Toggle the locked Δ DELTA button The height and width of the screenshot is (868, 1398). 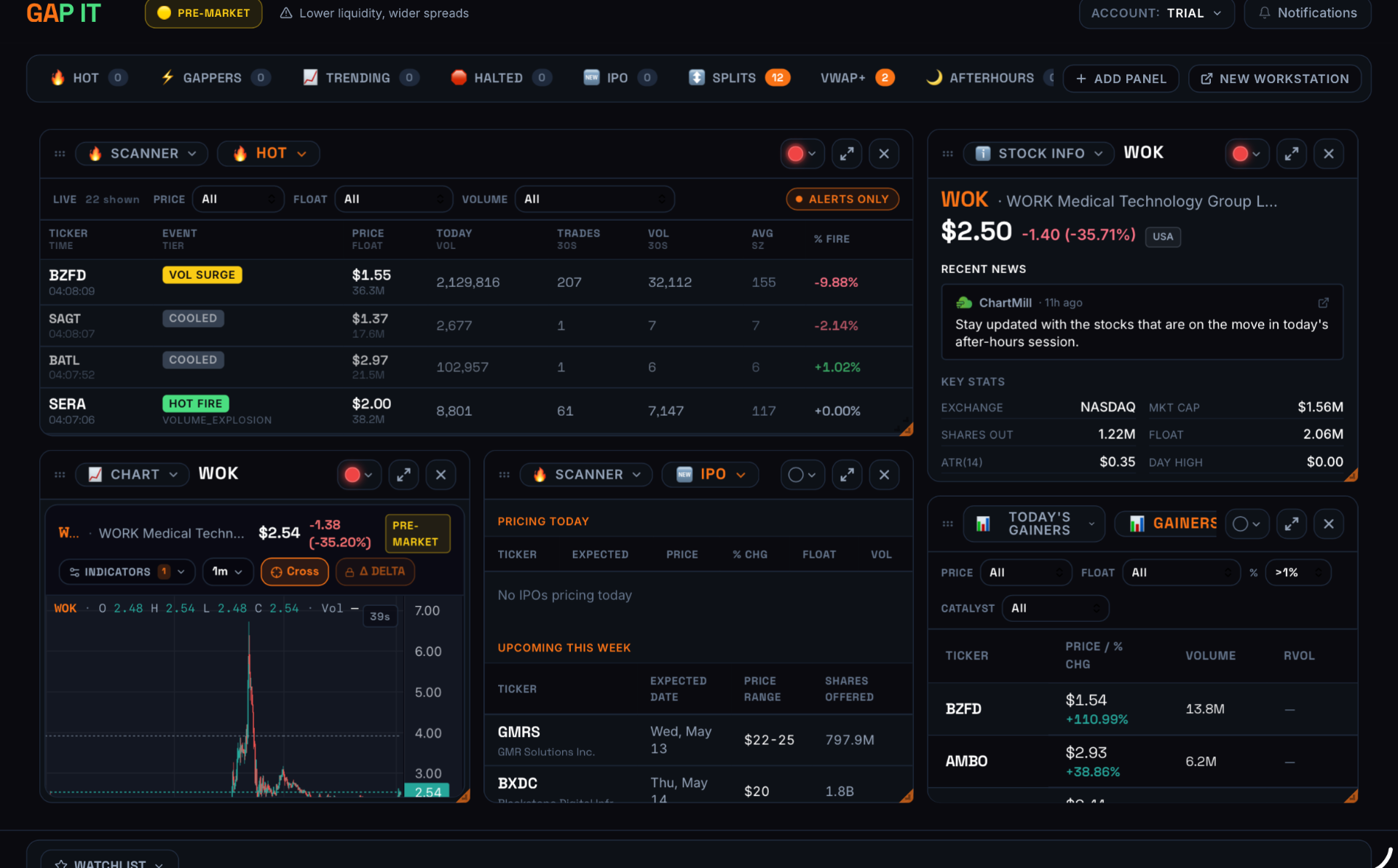coord(376,572)
